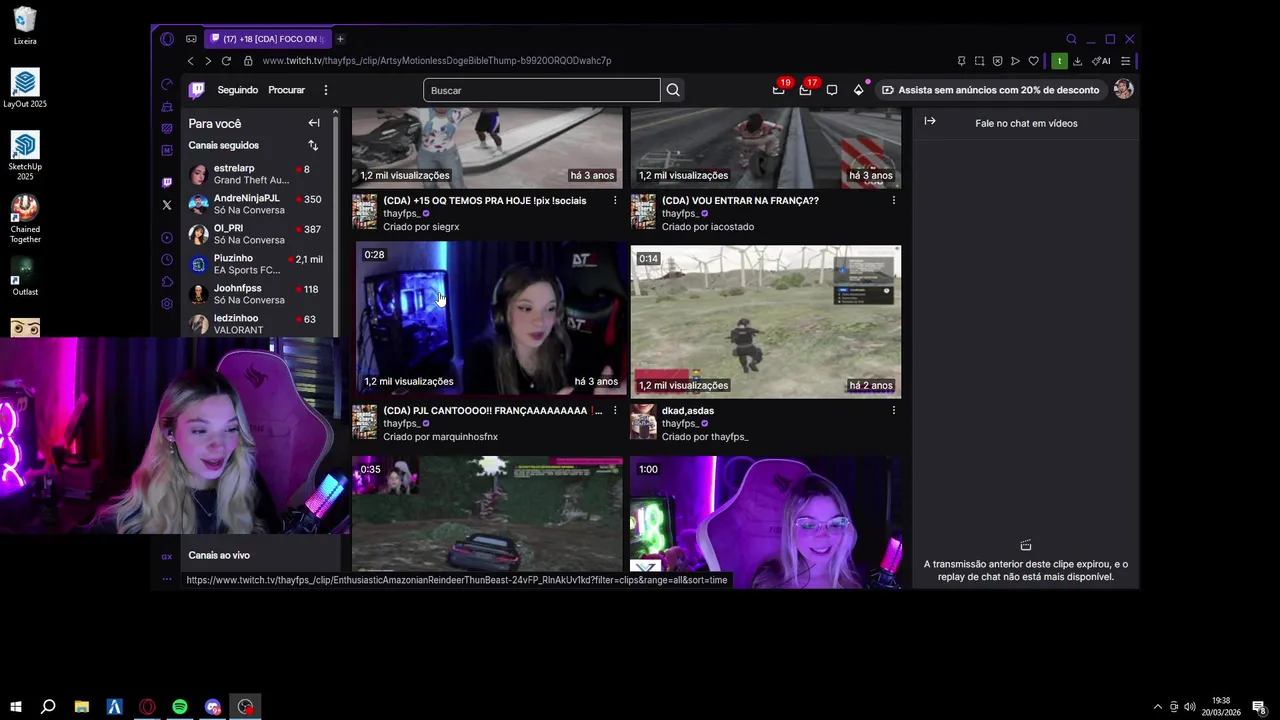Open OI_PRI followed channel

click(x=260, y=235)
